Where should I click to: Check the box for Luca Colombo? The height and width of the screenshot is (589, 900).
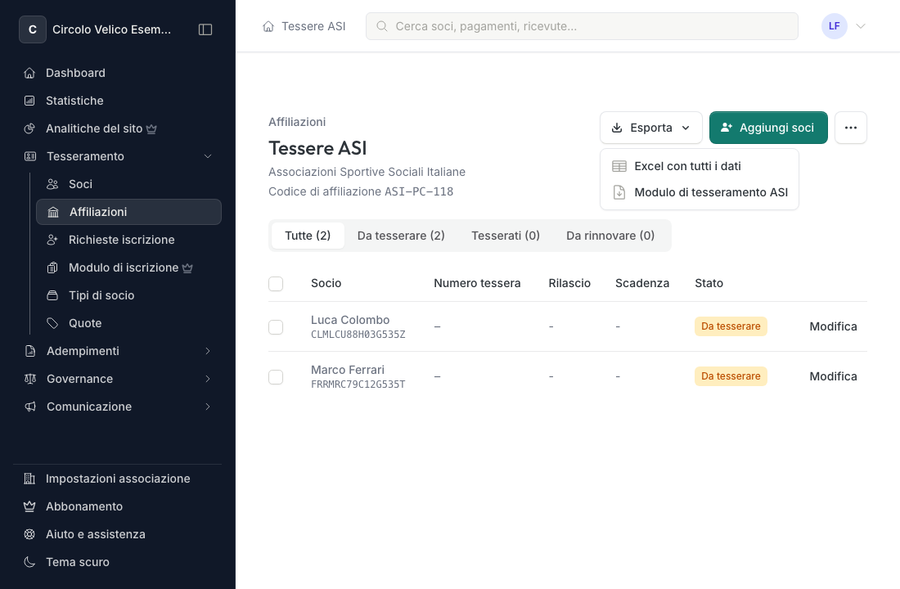point(276,327)
